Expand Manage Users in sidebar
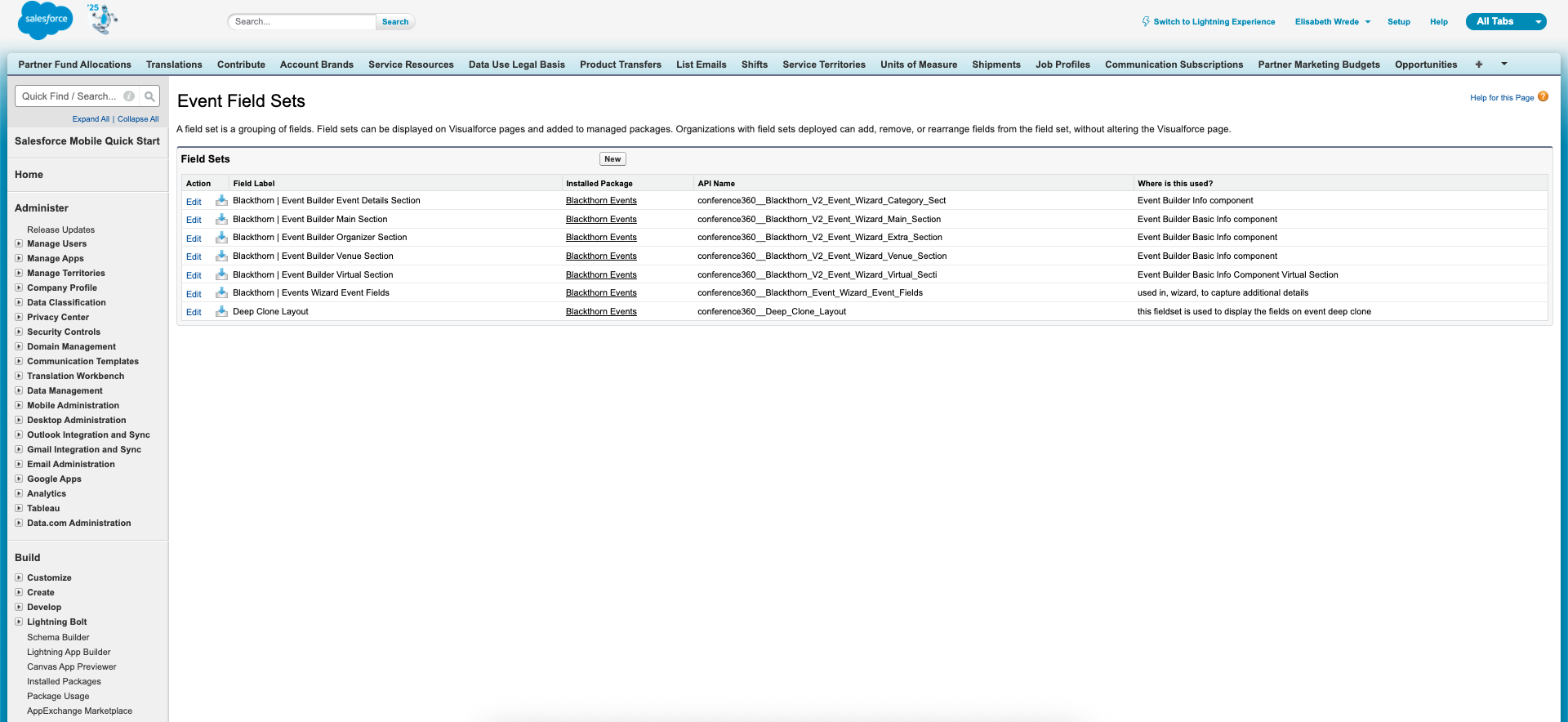This screenshot has height=722, width=1568. [19, 243]
